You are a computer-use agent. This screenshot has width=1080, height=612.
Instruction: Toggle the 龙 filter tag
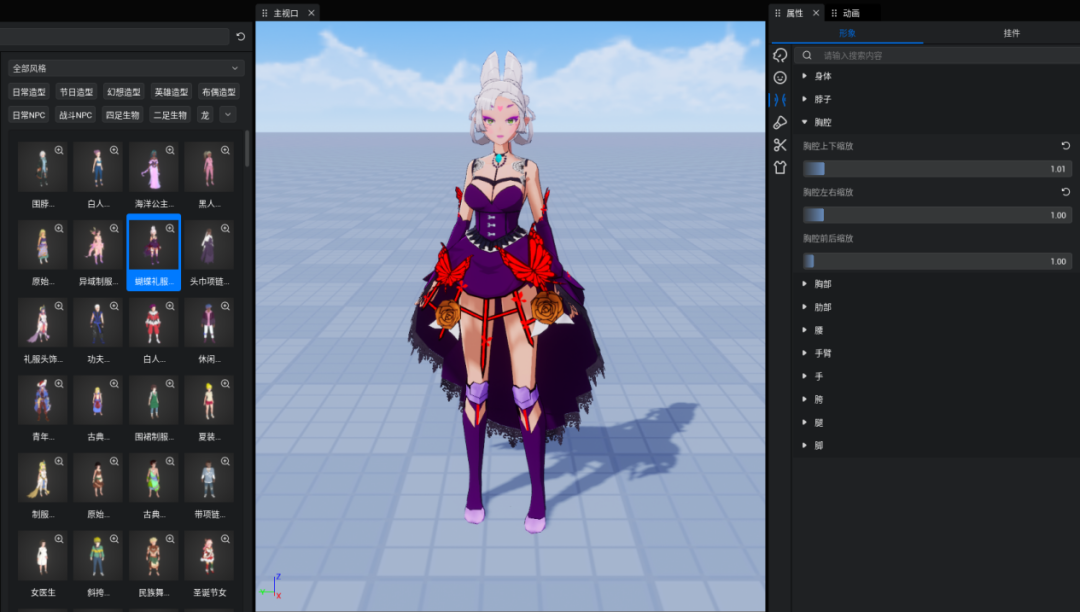coord(205,115)
